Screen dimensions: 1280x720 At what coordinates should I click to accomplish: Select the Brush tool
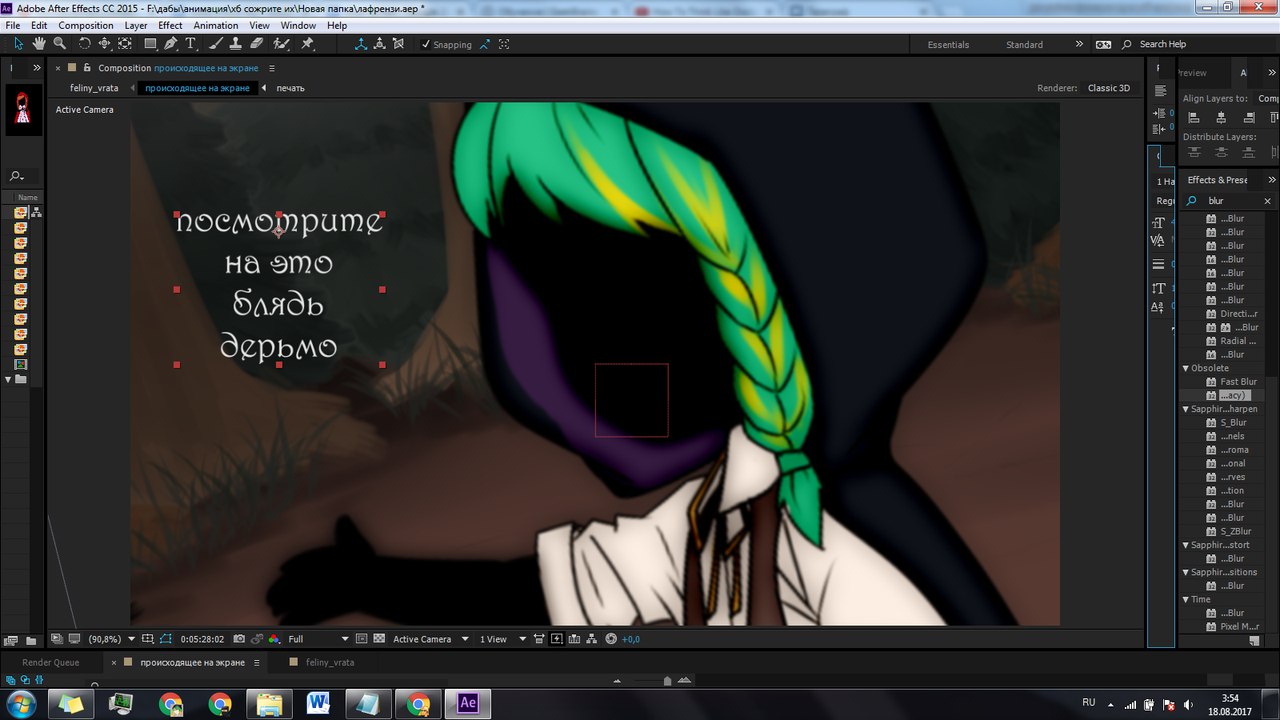[214, 44]
